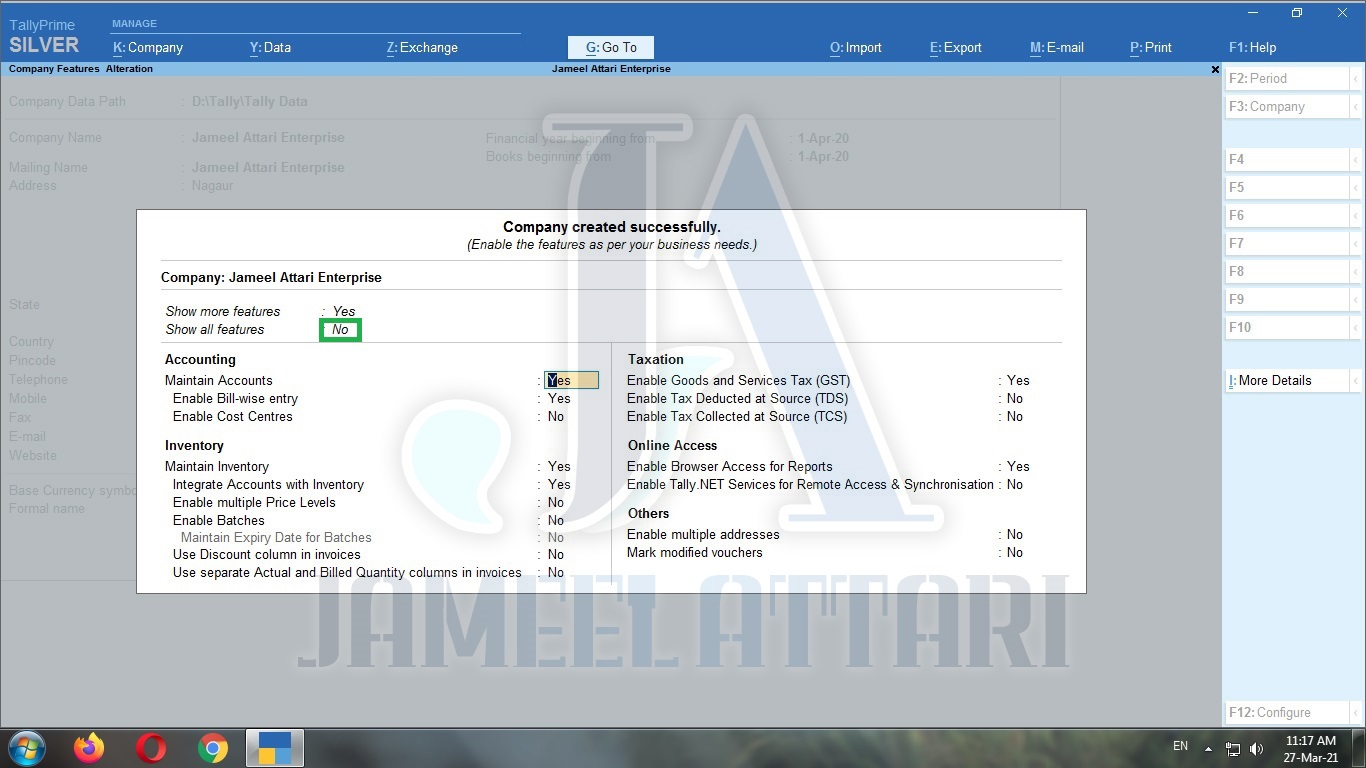Viewport: 1366px width, 768px height.
Task: Open the M: E-mail menu
Action: (x=1057, y=47)
